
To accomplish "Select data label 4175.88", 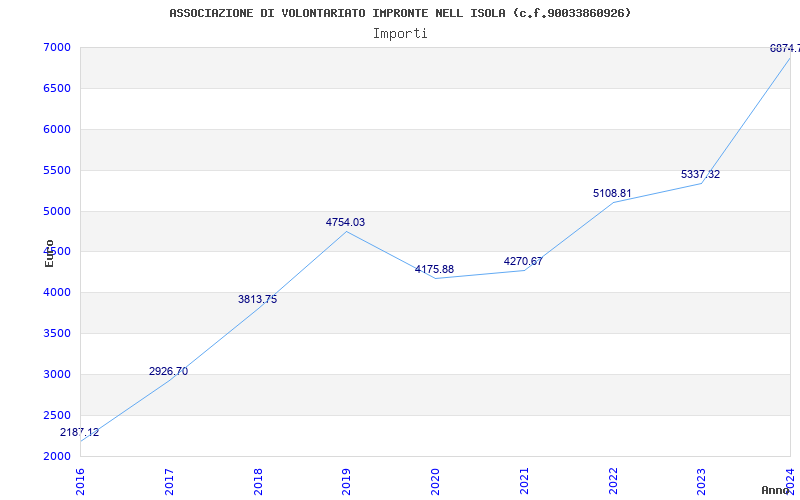I will click(x=434, y=269).
